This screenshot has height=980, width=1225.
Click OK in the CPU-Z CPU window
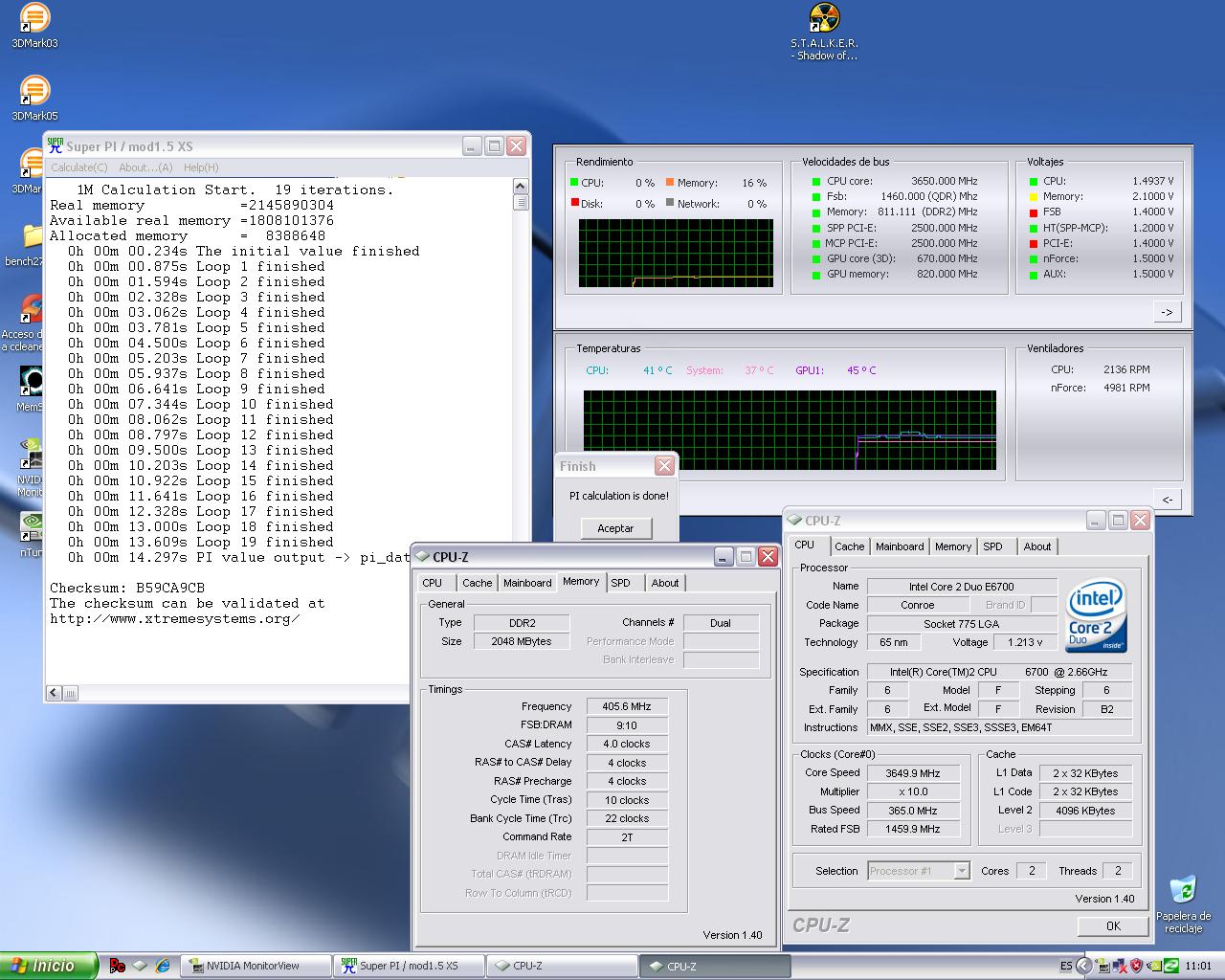coord(1113,925)
